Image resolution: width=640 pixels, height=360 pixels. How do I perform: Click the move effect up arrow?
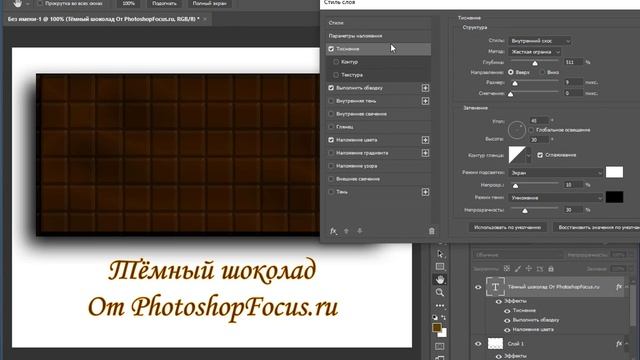346,231
